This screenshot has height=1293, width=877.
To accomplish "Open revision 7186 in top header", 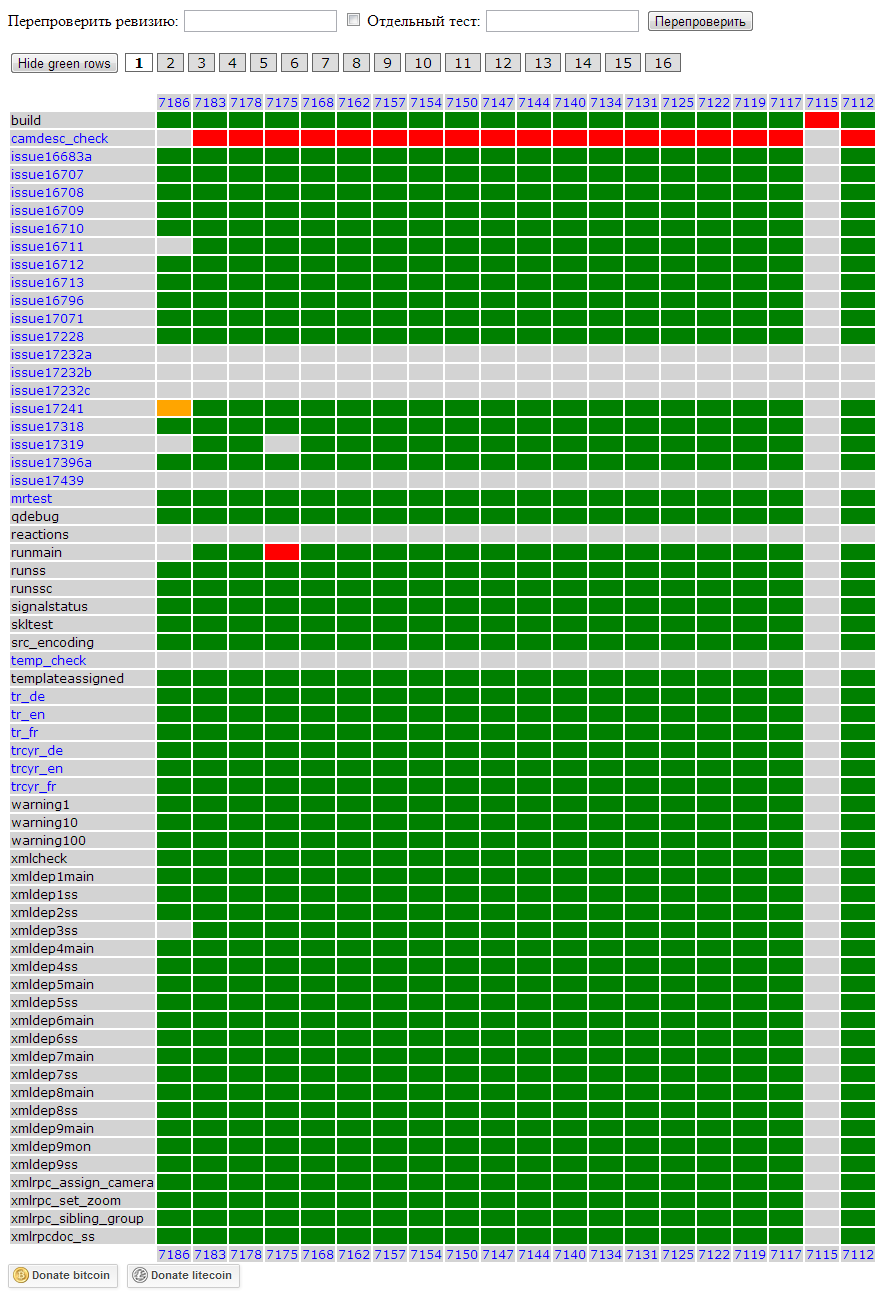I will pyautogui.click(x=174, y=102).
